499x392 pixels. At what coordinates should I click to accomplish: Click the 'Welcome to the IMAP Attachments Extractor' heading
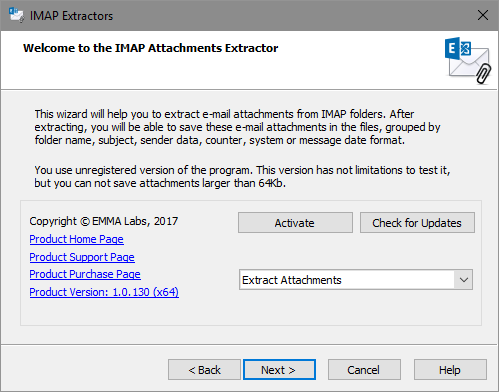(x=150, y=48)
